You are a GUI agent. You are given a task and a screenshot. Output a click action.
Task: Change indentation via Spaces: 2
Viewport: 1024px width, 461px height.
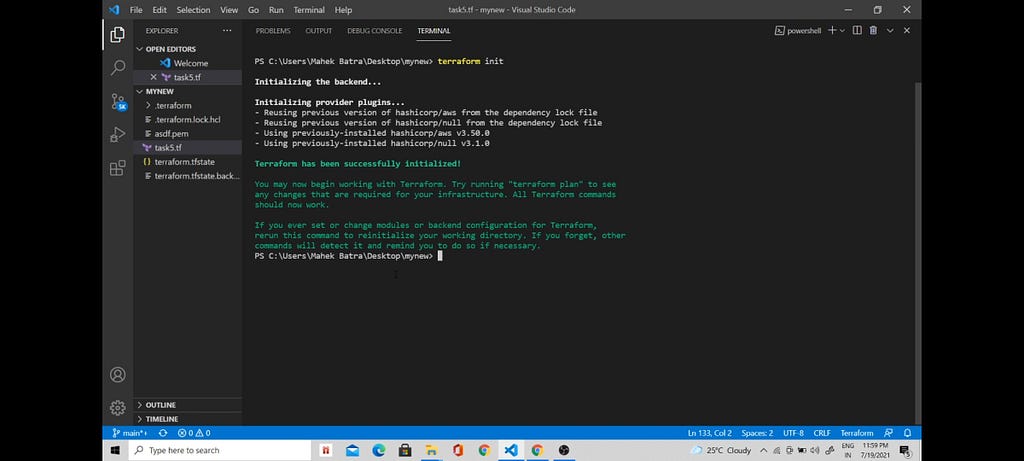coord(757,433)
